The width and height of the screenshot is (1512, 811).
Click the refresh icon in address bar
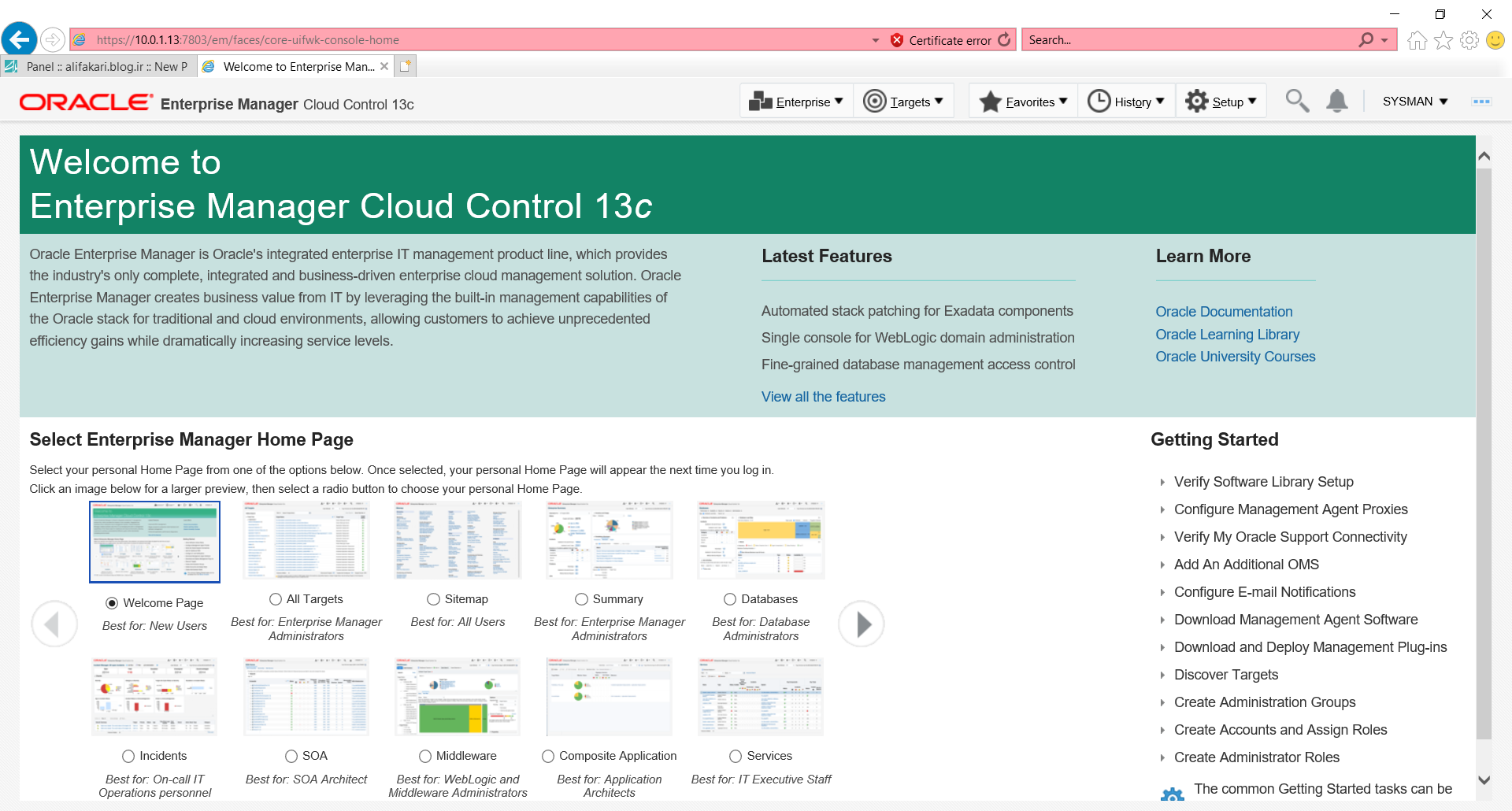(1004, 39)
